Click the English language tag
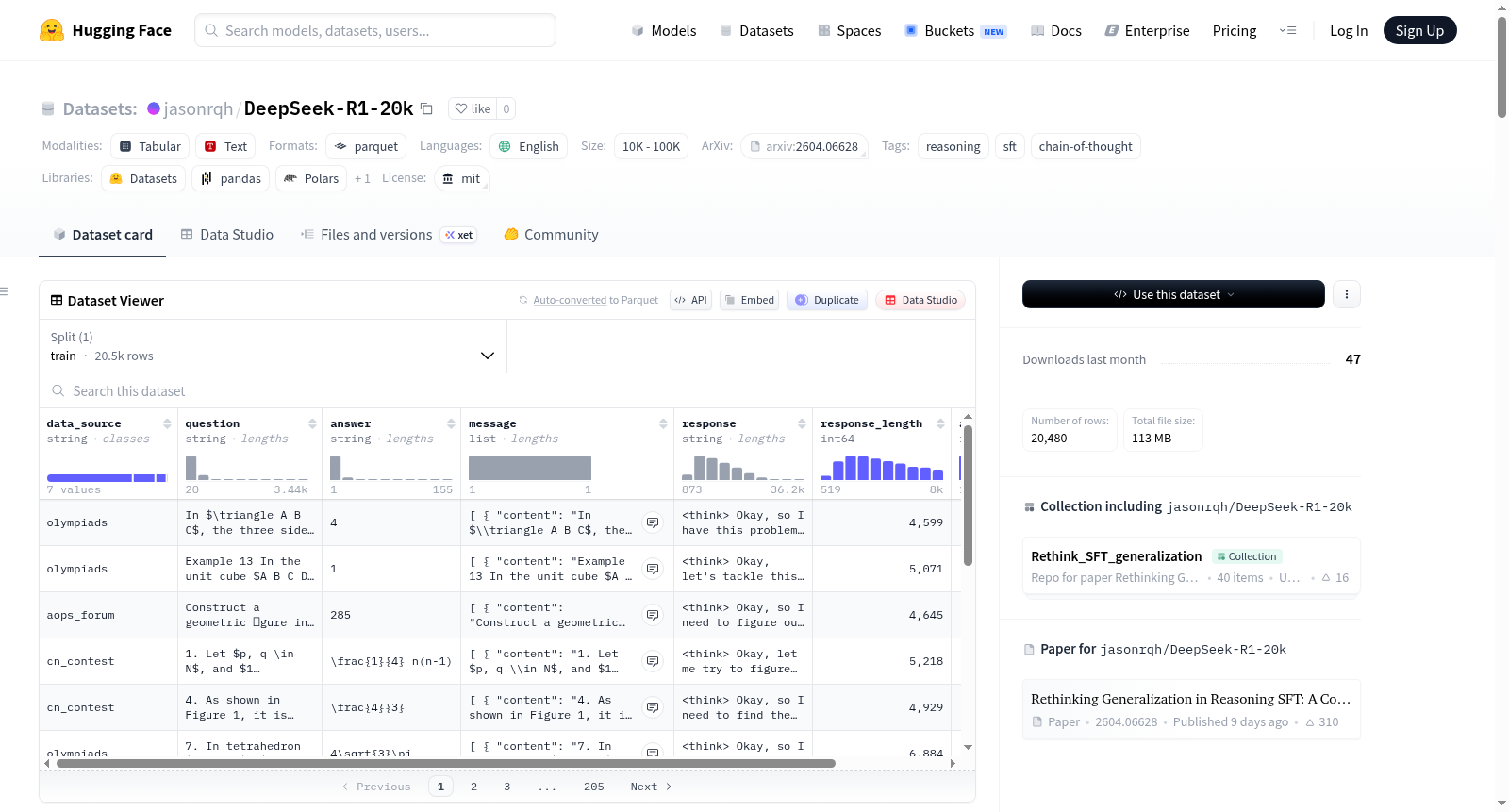Image resolution: width=1509 pixels, height=812 pixels. coord(528,146)
